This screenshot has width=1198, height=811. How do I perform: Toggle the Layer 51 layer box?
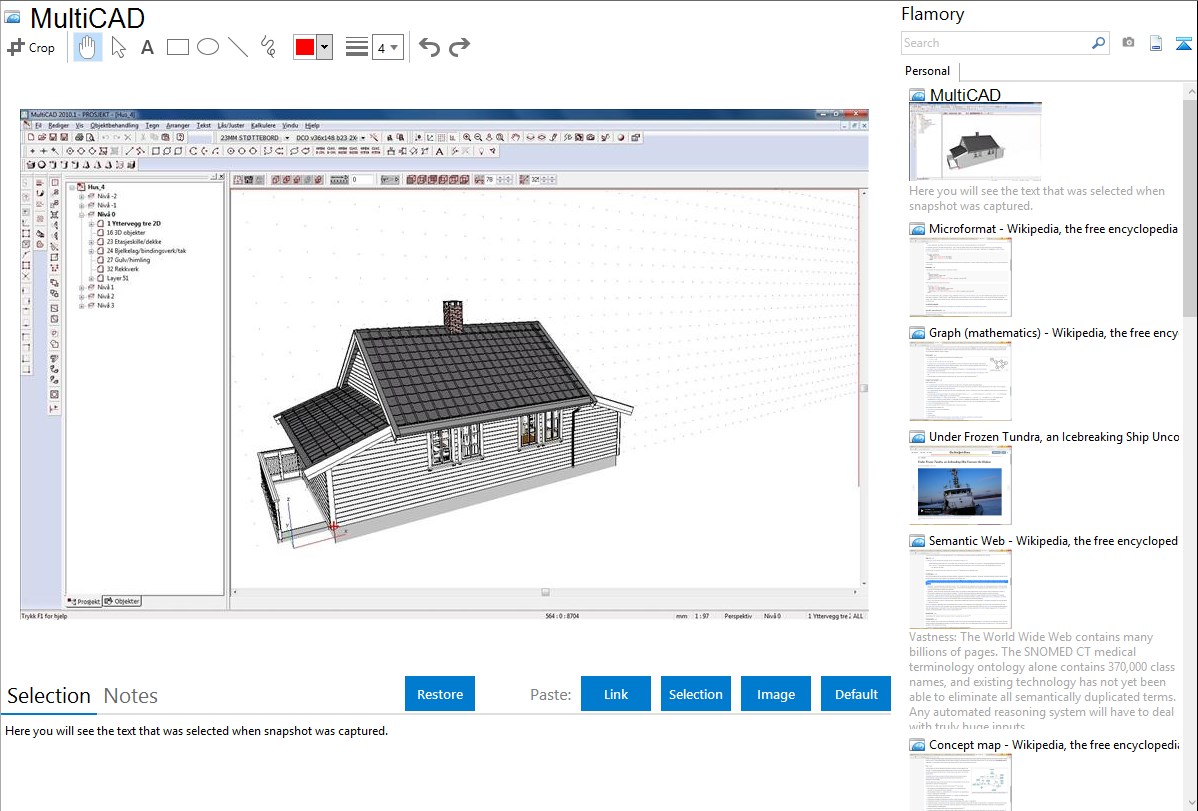pos(100,278)
